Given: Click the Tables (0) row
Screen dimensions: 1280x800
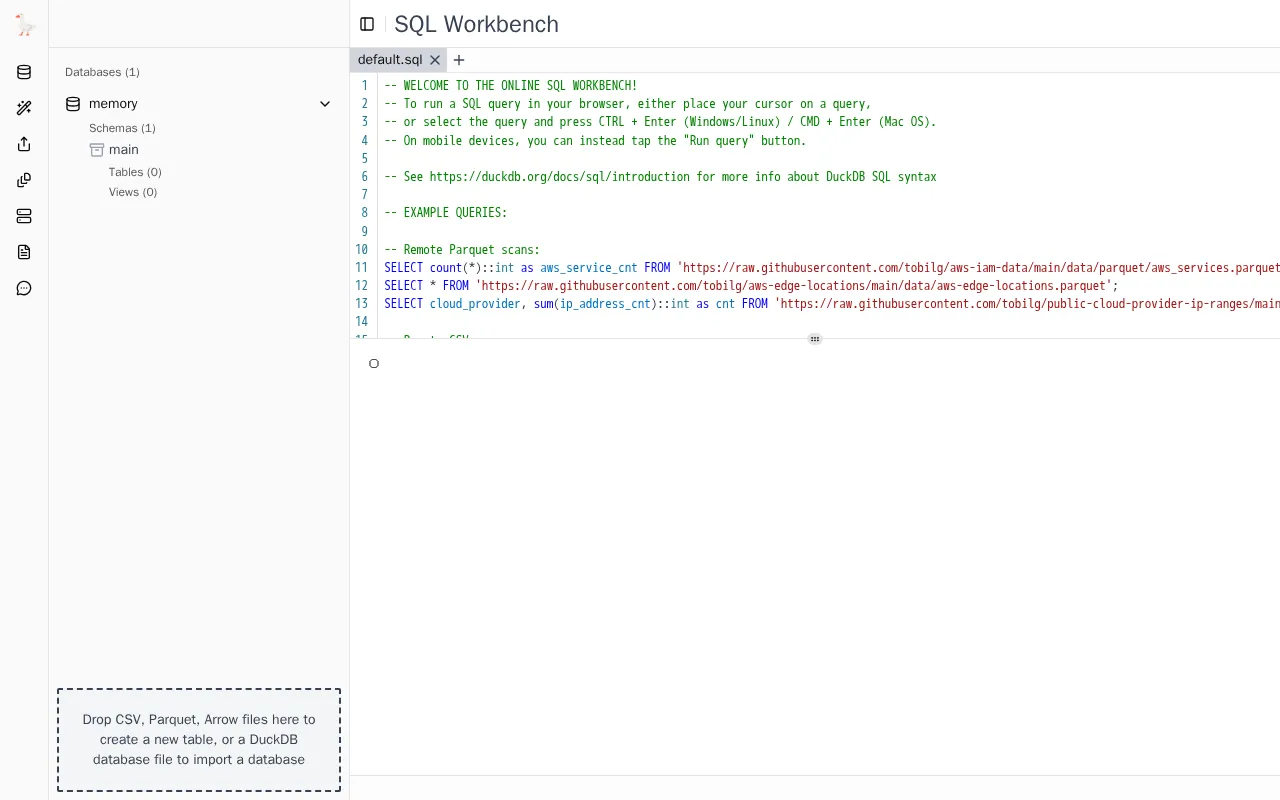Looking at the screenshot, I should [135, 172].
